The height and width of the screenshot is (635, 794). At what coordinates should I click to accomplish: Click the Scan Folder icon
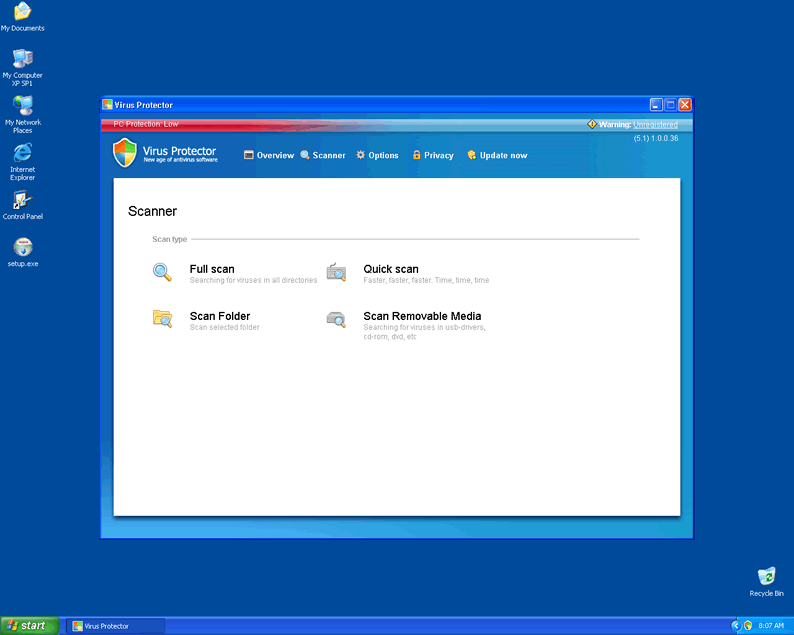pyautogui.click(x=162, y=319)
